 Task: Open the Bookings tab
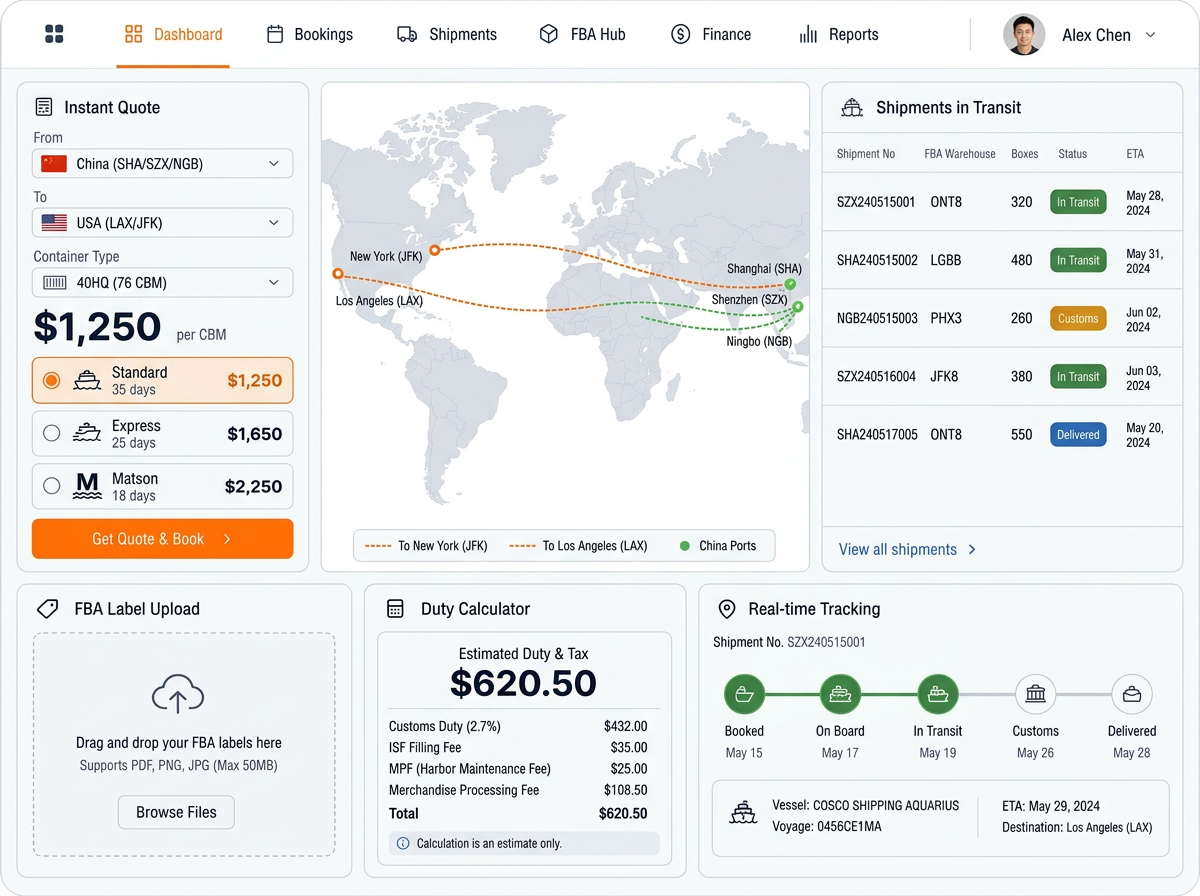pos(310,34)
